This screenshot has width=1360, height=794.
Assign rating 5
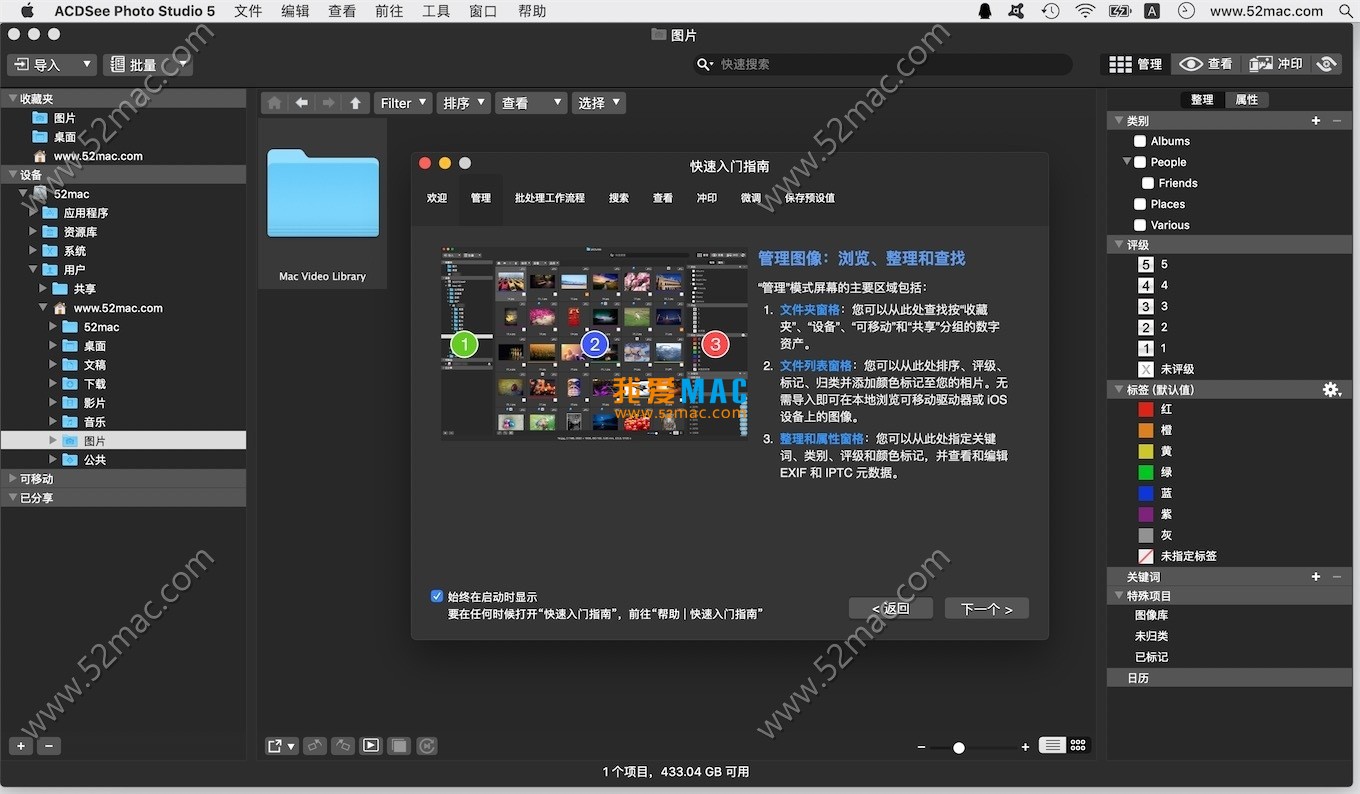1146,265
